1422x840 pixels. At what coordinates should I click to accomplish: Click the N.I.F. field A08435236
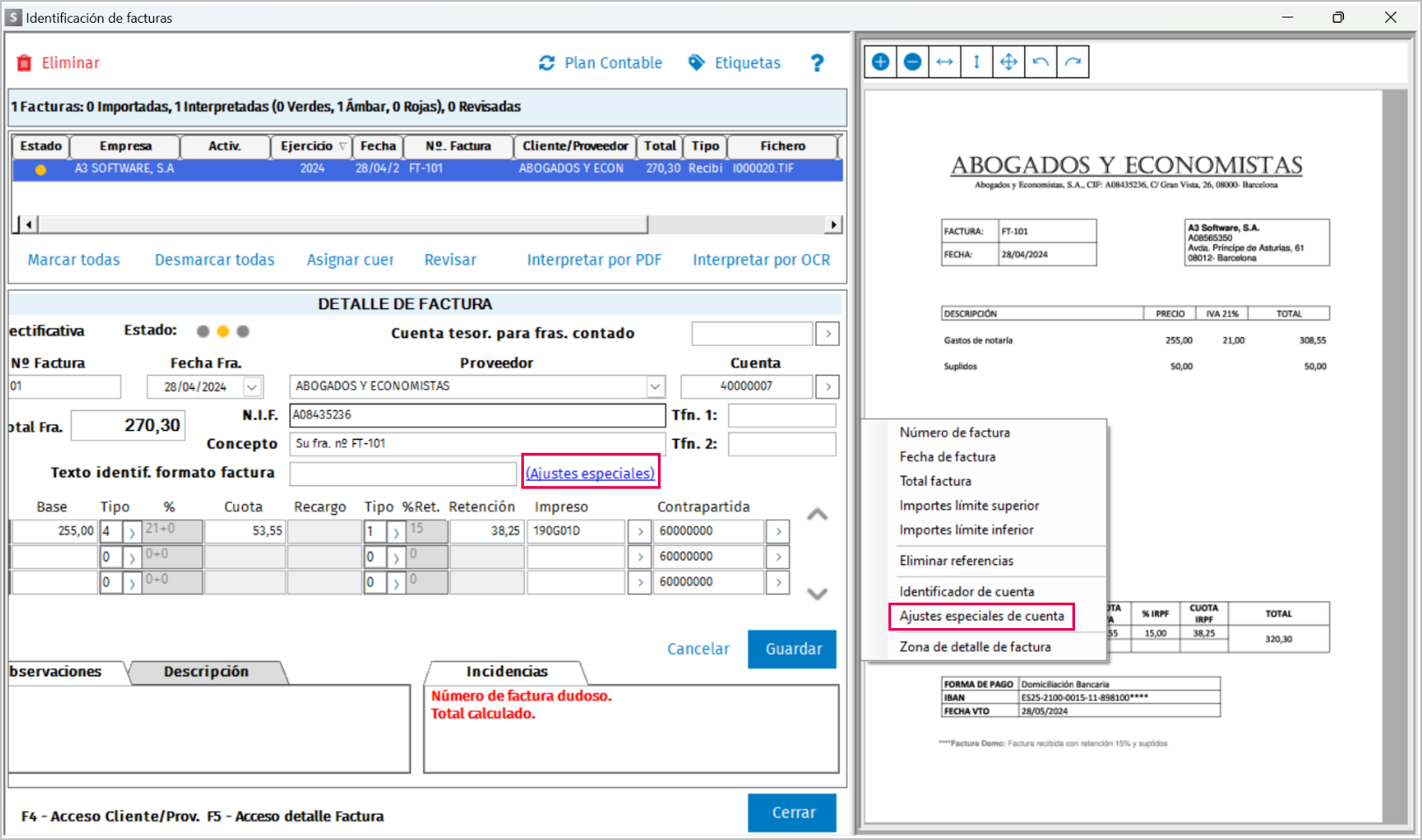pos(478,415)
